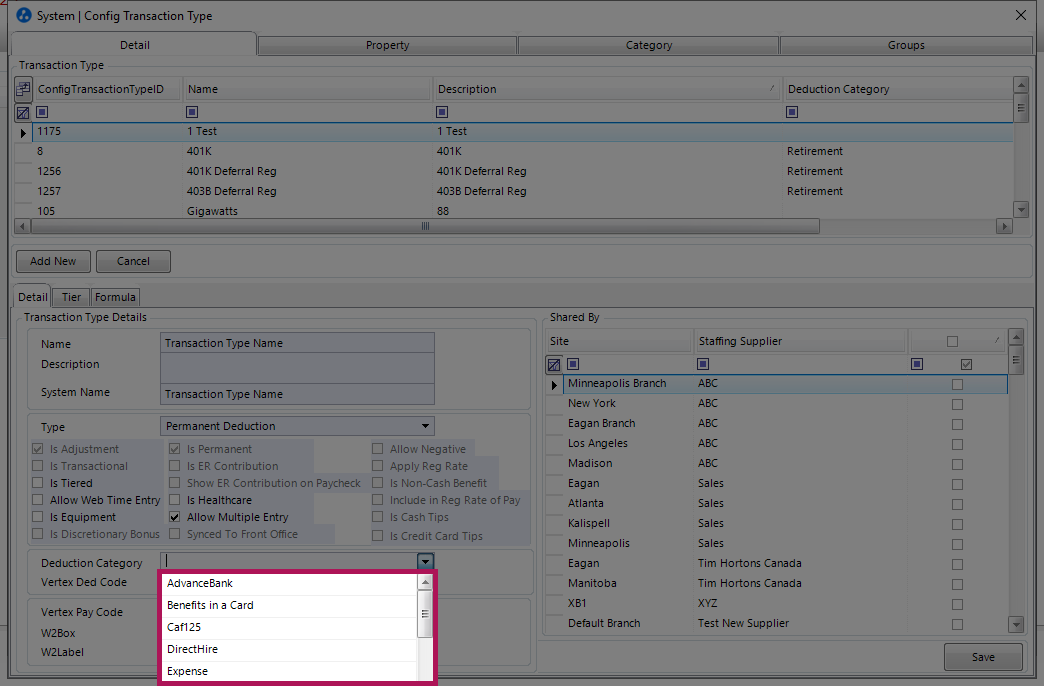
Task: Click filter icon under Description column
Action: coord(443,112)
